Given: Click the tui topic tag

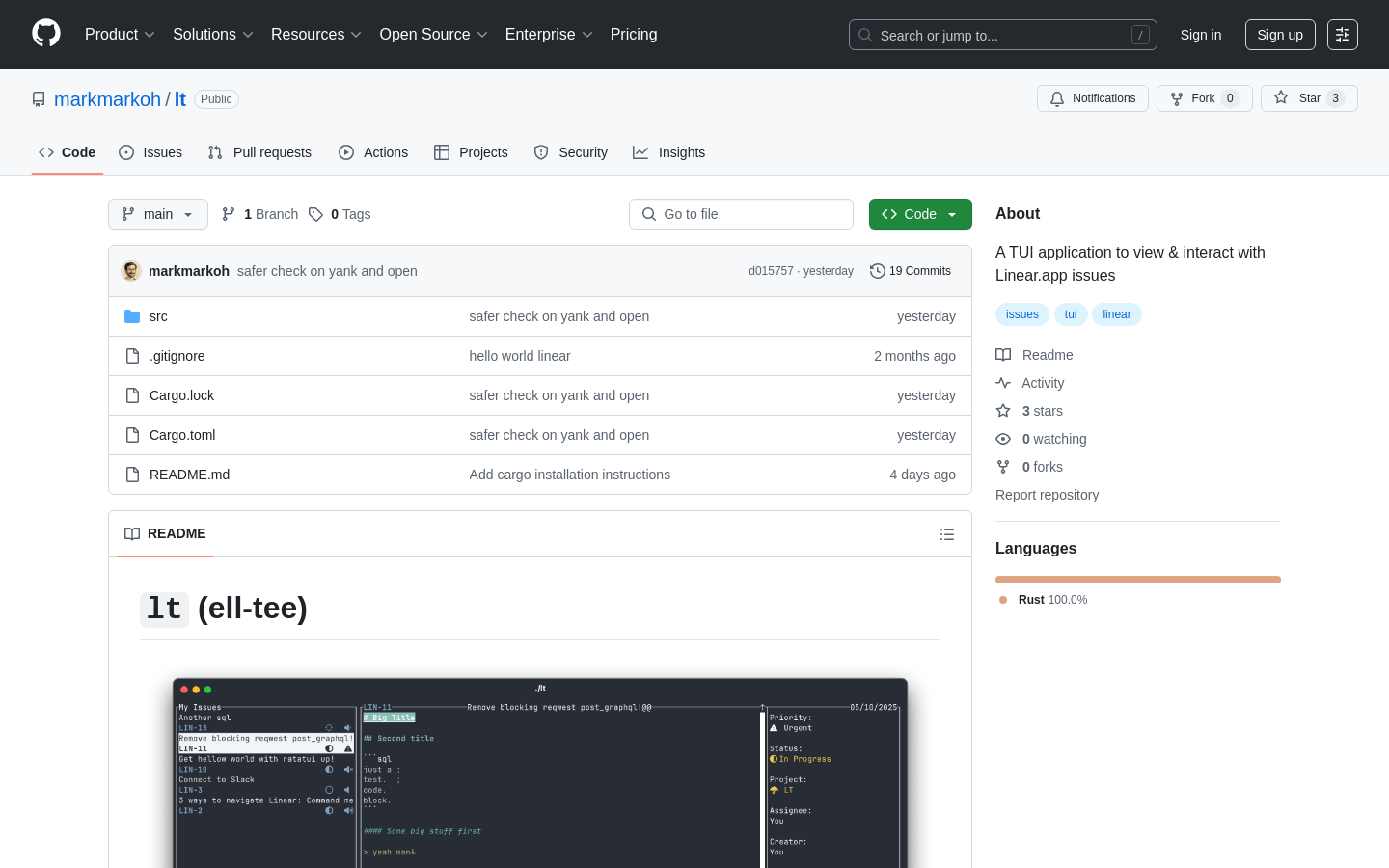Looking at the screenshot, I should 1071,314.
